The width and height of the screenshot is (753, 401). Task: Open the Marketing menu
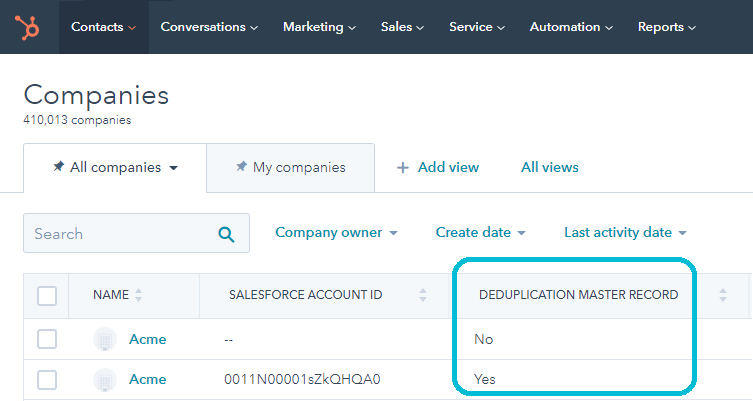point(319,27)
